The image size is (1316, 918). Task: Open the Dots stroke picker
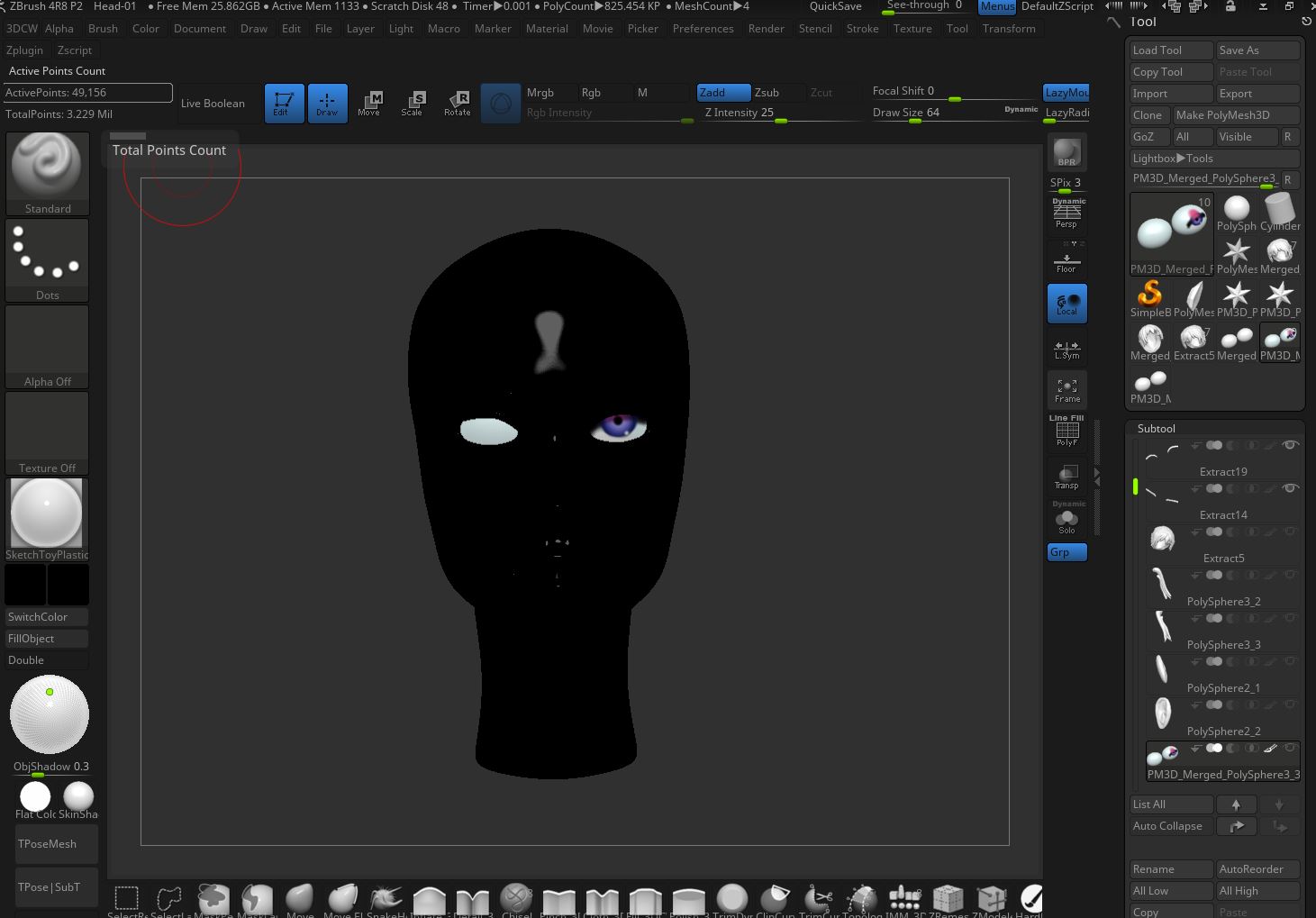click(47, 259)
